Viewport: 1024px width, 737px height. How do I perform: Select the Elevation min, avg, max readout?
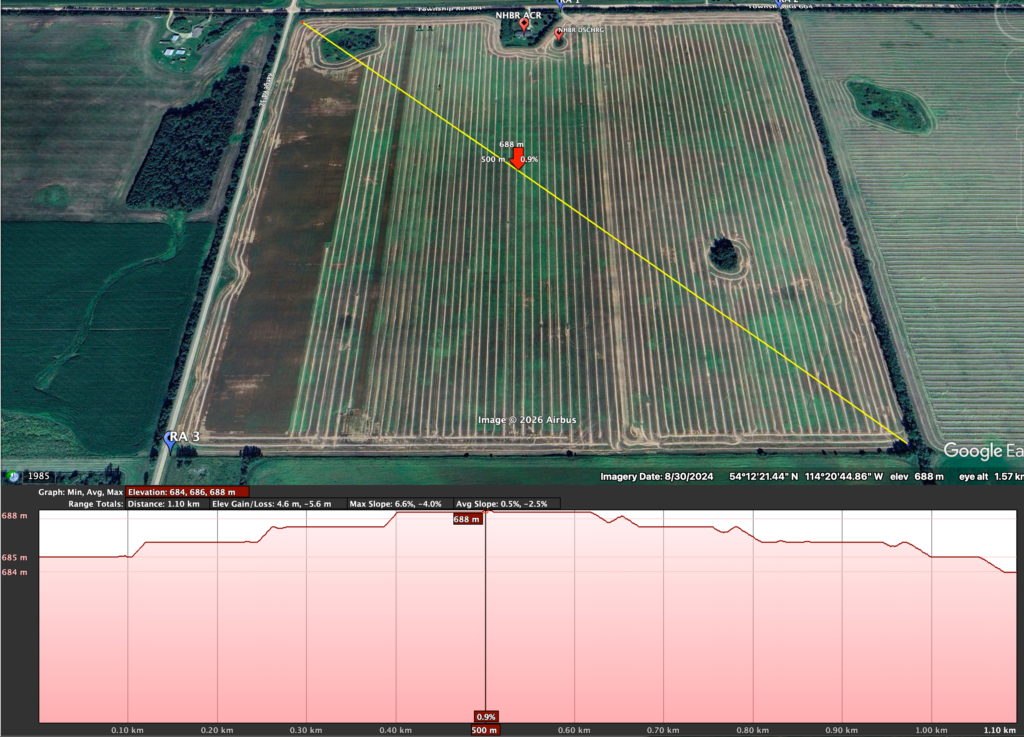coord(187,492)
